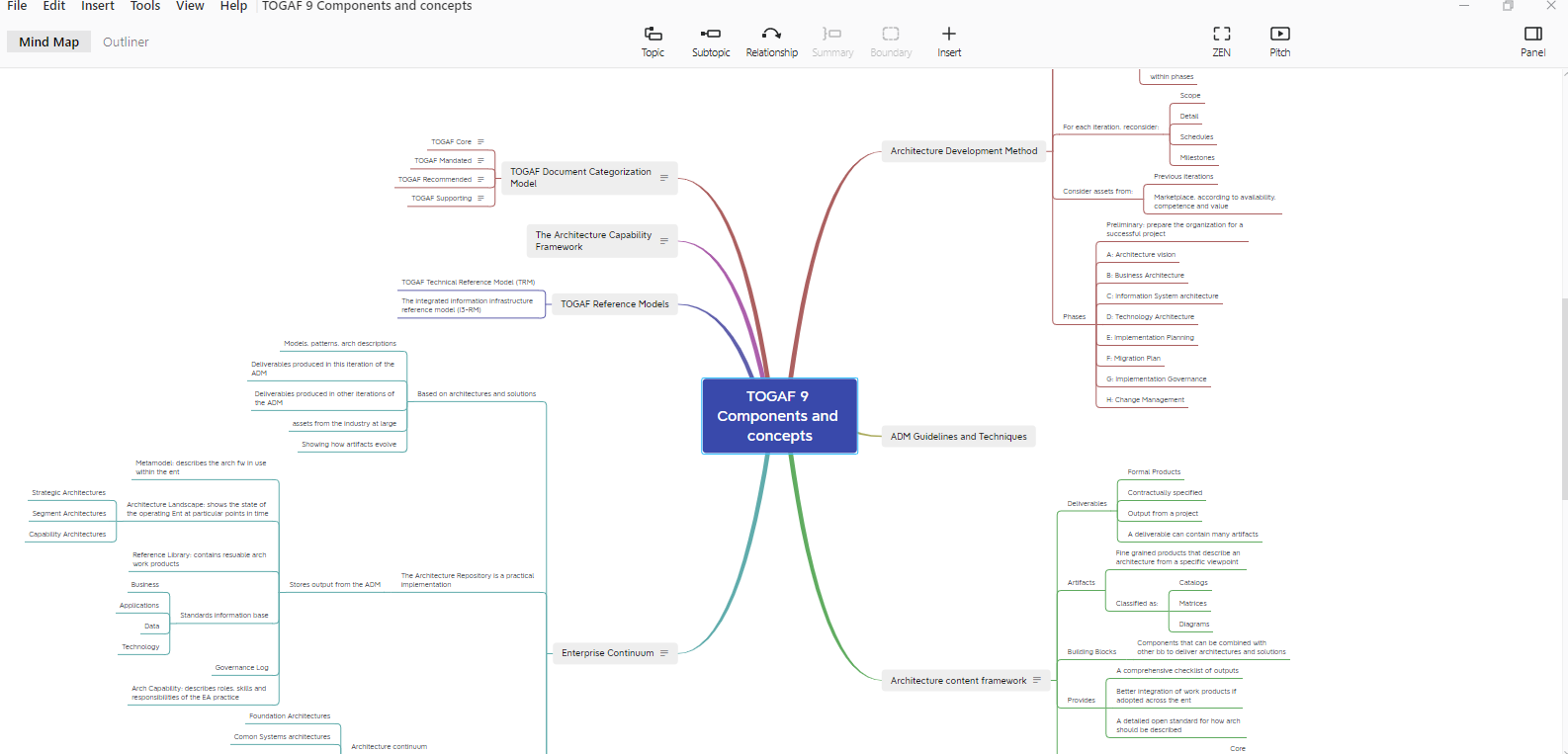Select 'Segment Architectures' subtopic
Screen dimensions: 1568x754
[x=68, y=514]
